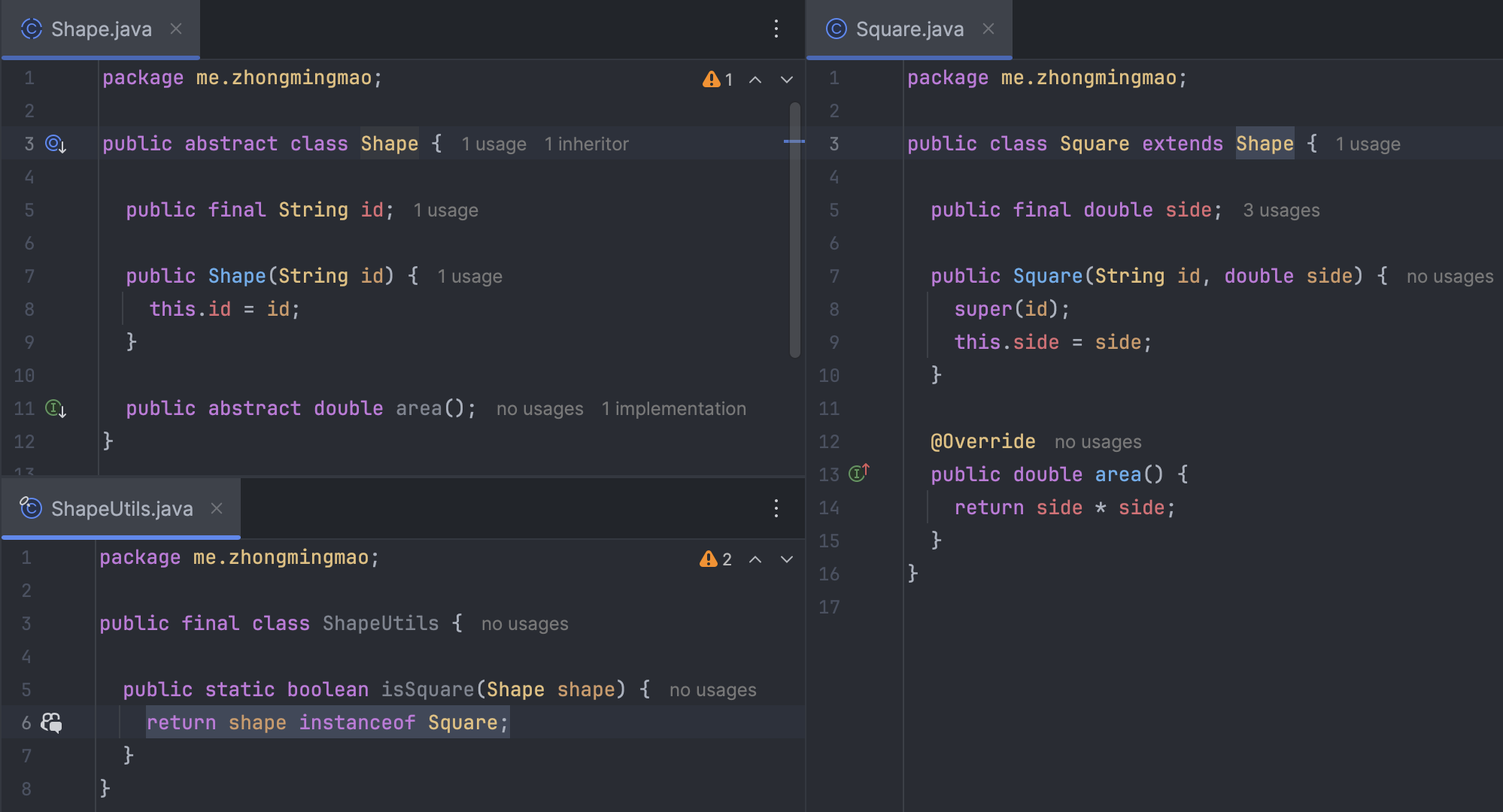1503x812 pixels.
Task: Close the Square.java tab
Action: point(988,29)
